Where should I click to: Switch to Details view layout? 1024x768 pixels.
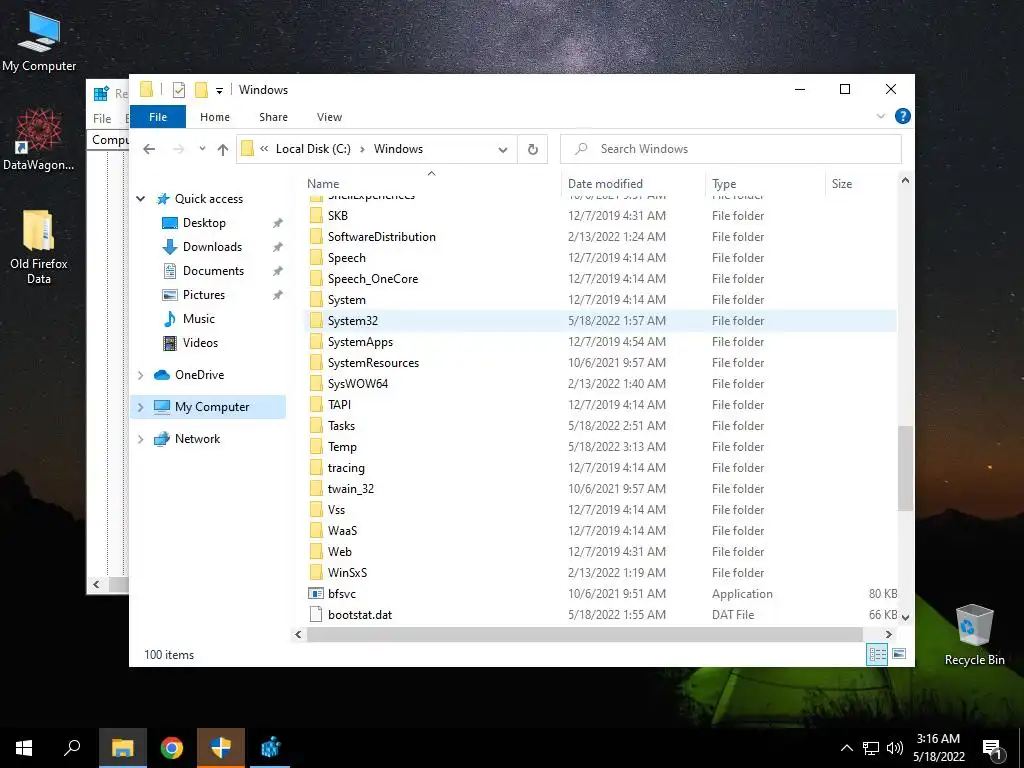877,654
